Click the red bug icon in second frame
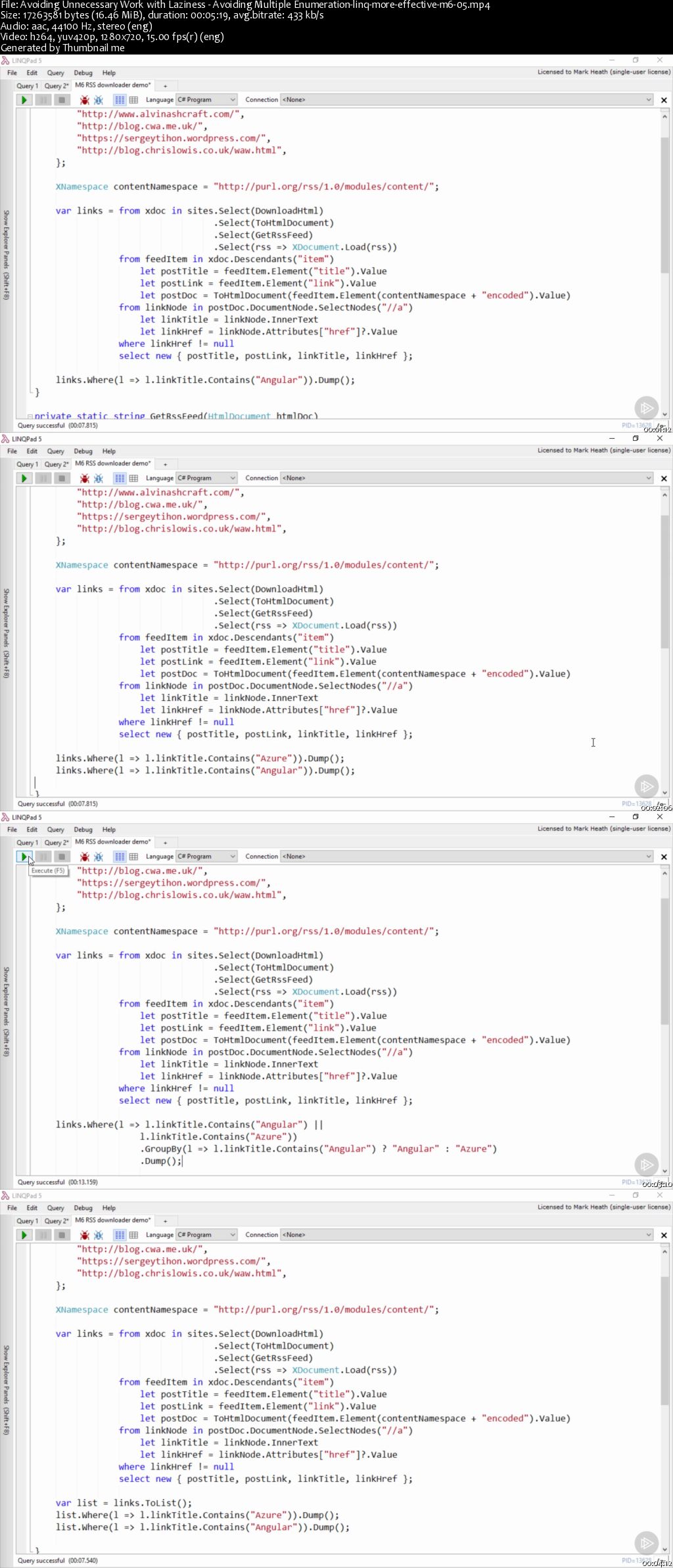The image size is (673, 1568). click(85, 478)
